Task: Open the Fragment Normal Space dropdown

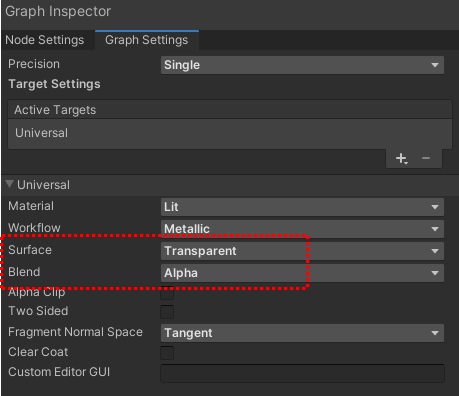Action: tap(302, 333)
